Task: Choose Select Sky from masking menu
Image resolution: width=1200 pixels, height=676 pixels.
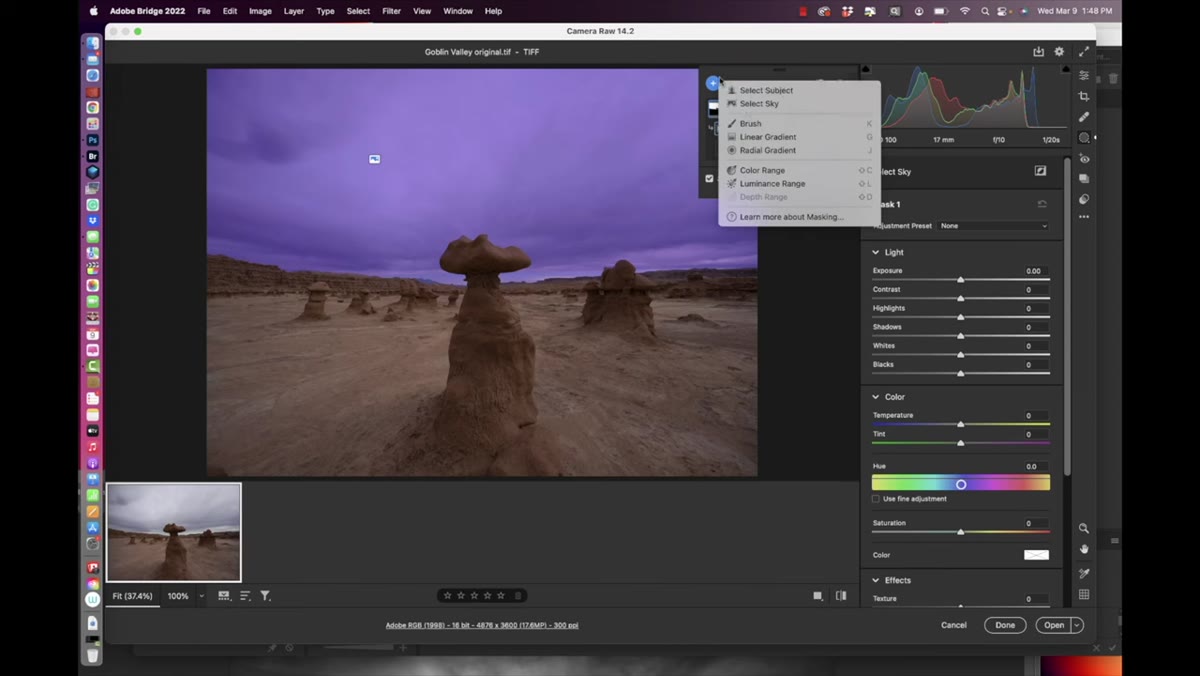Action: click(759, 103)
